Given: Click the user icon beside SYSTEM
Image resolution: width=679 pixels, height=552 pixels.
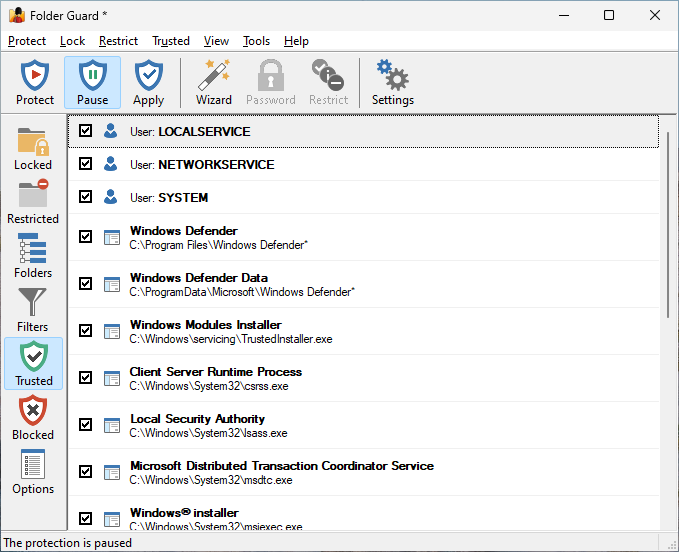Looking at the screenshot, I should coord(110,197).
